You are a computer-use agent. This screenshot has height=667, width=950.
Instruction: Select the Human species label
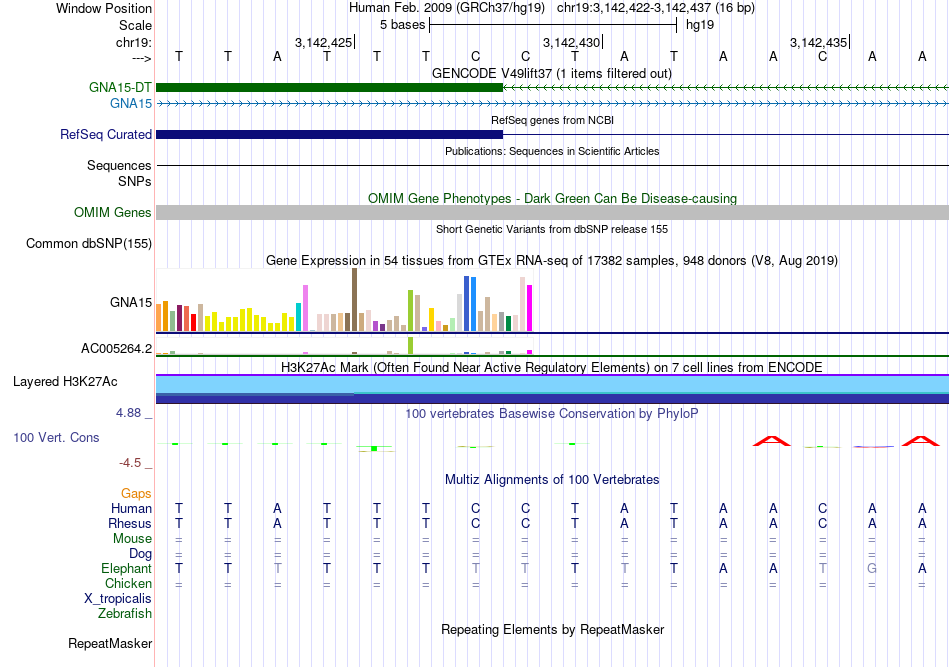pos(131,508)
